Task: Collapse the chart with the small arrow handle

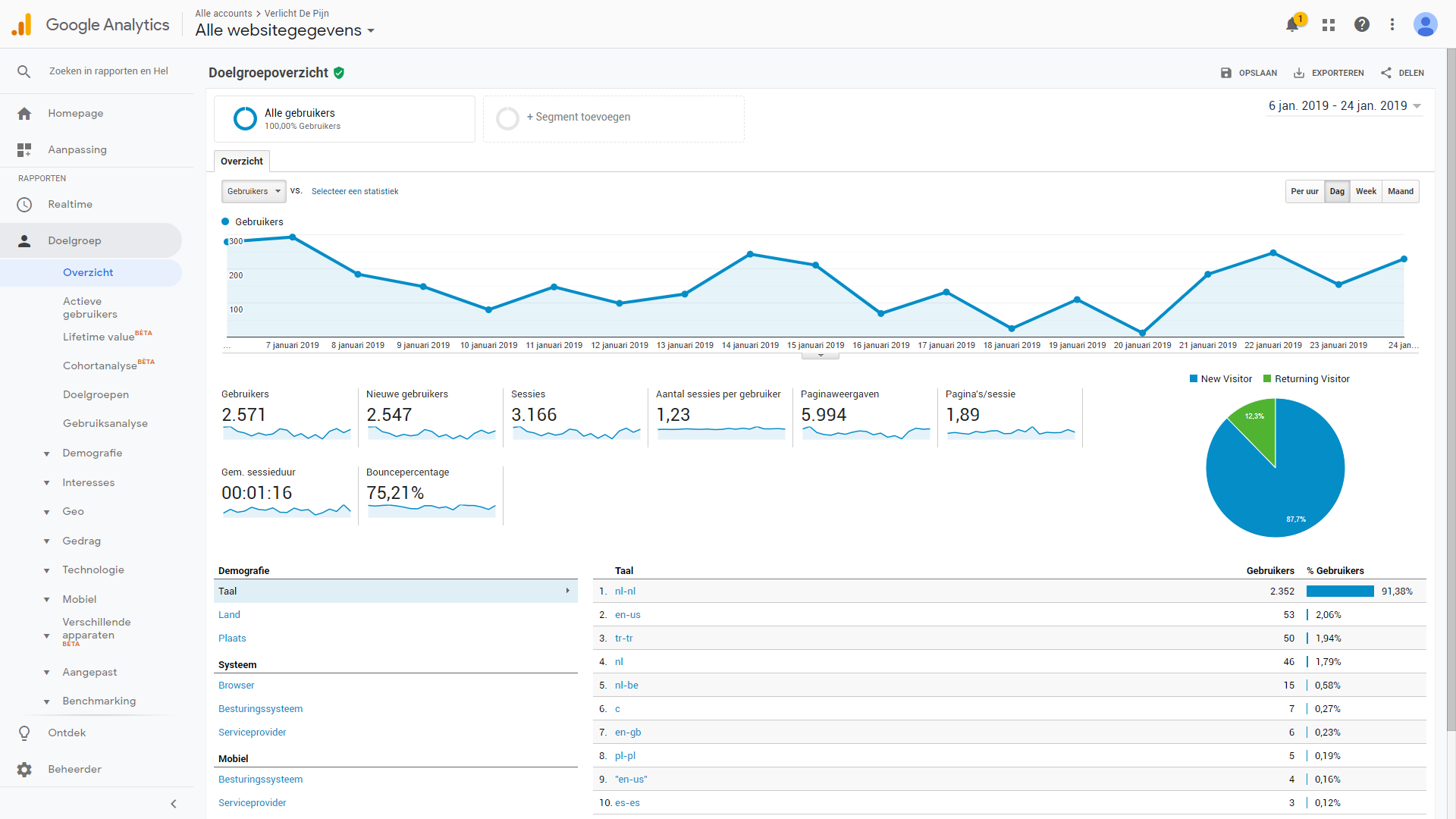Action: point(821,356)
